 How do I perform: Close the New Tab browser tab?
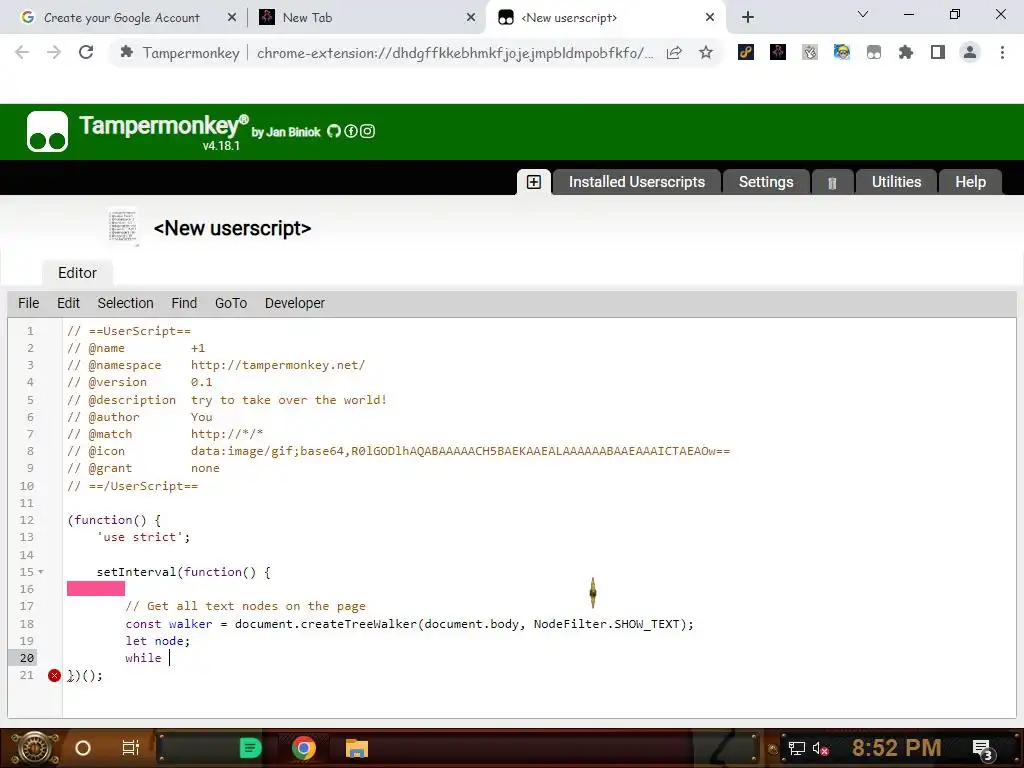[x=471, y=18]
